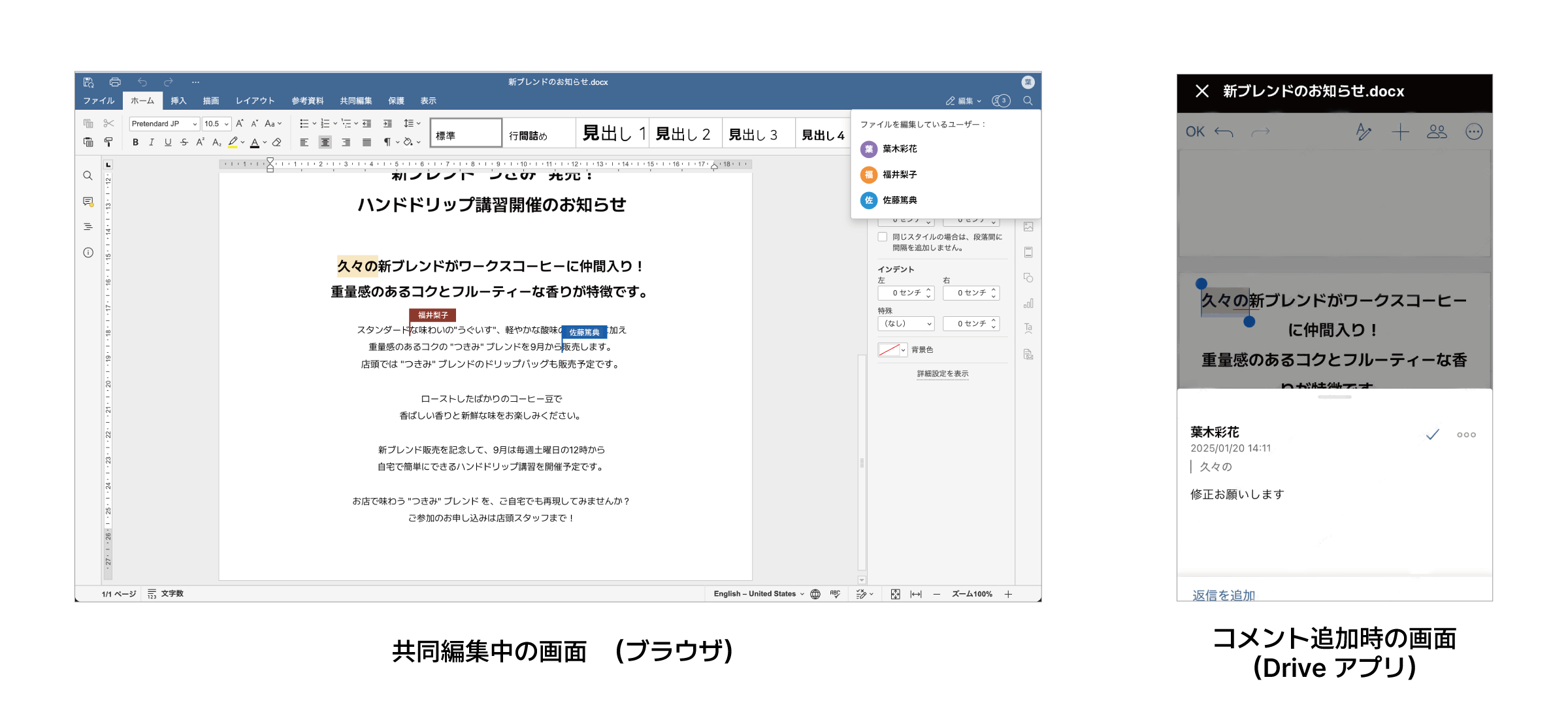Switch to the 共同編集 tab

355,101
